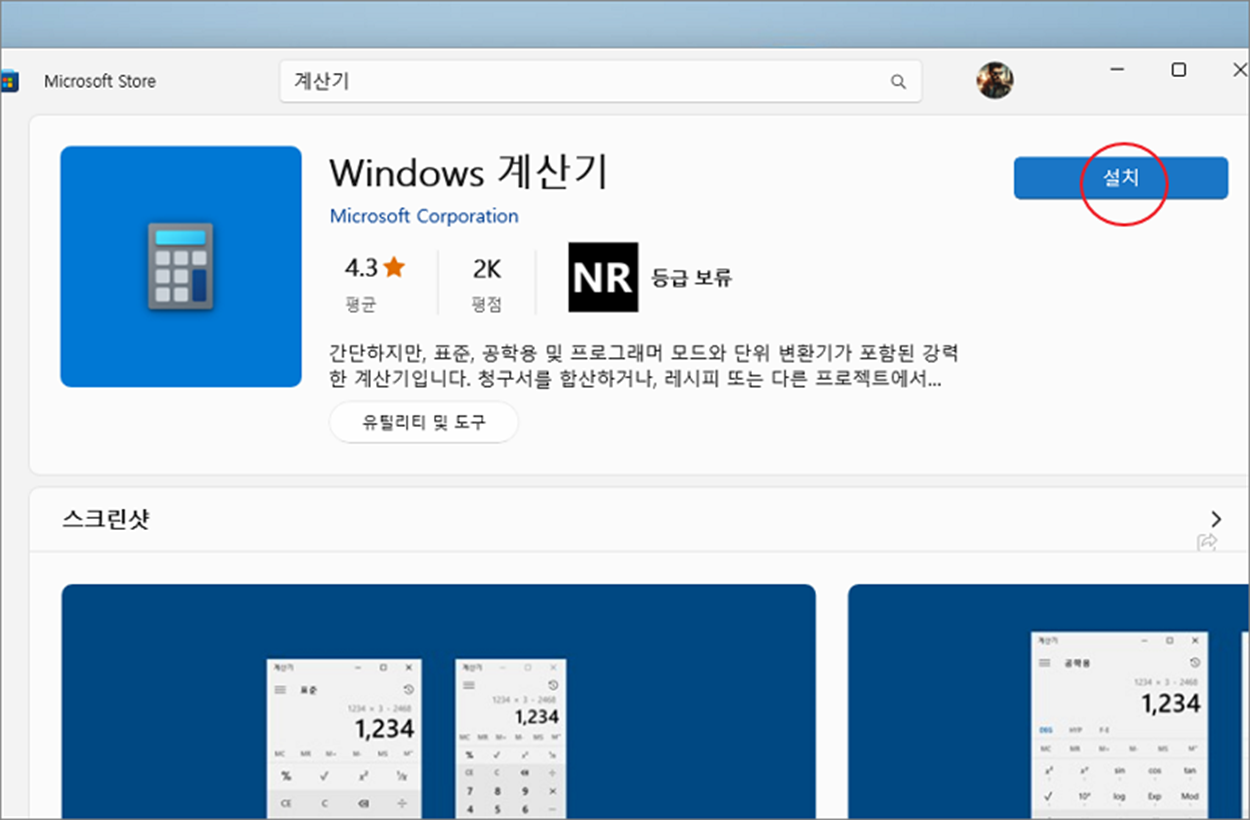The width and height of the screenshot is (1250, 820).
Task: Click the 설치 install button
Action: [1120, 178]
